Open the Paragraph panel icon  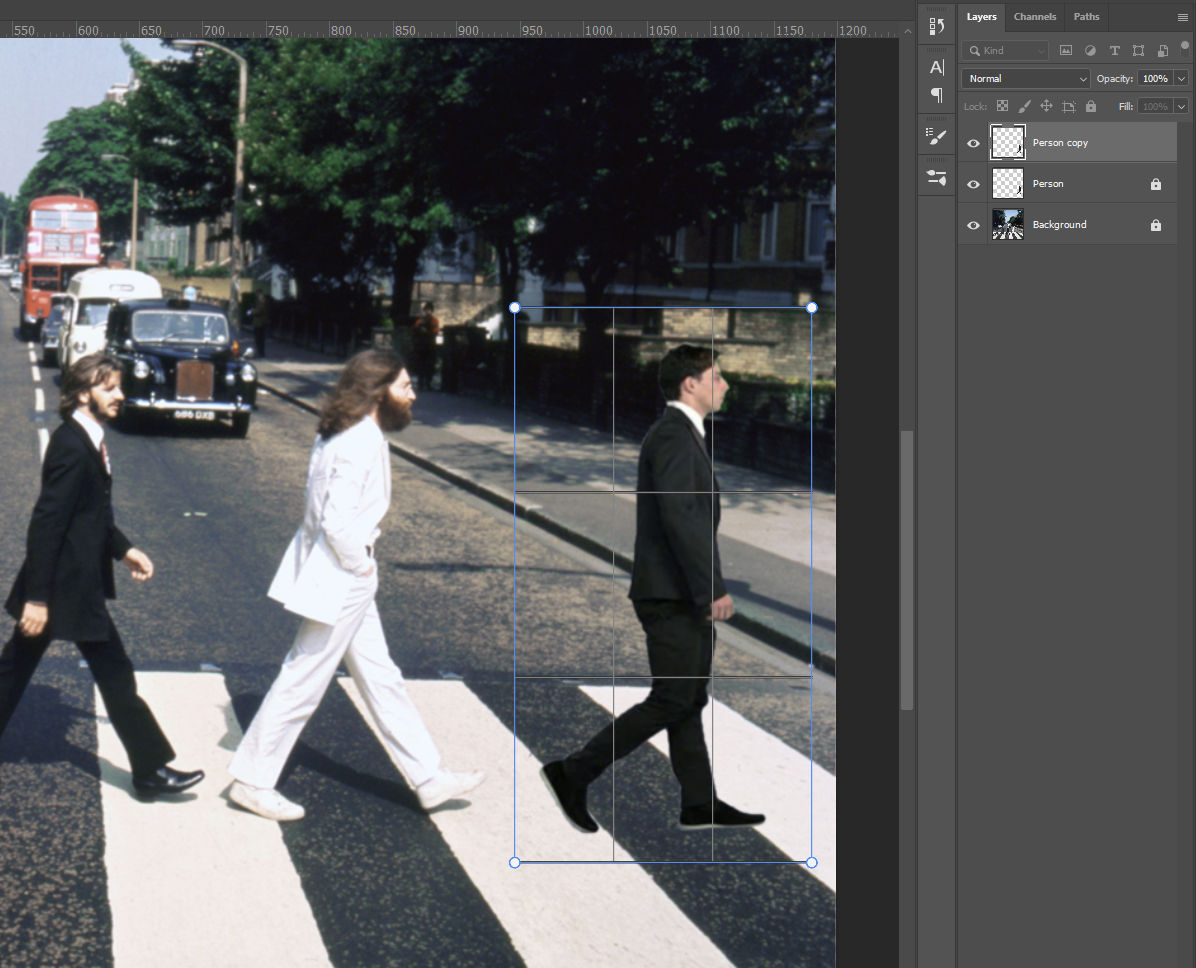[x=937, y=95]
